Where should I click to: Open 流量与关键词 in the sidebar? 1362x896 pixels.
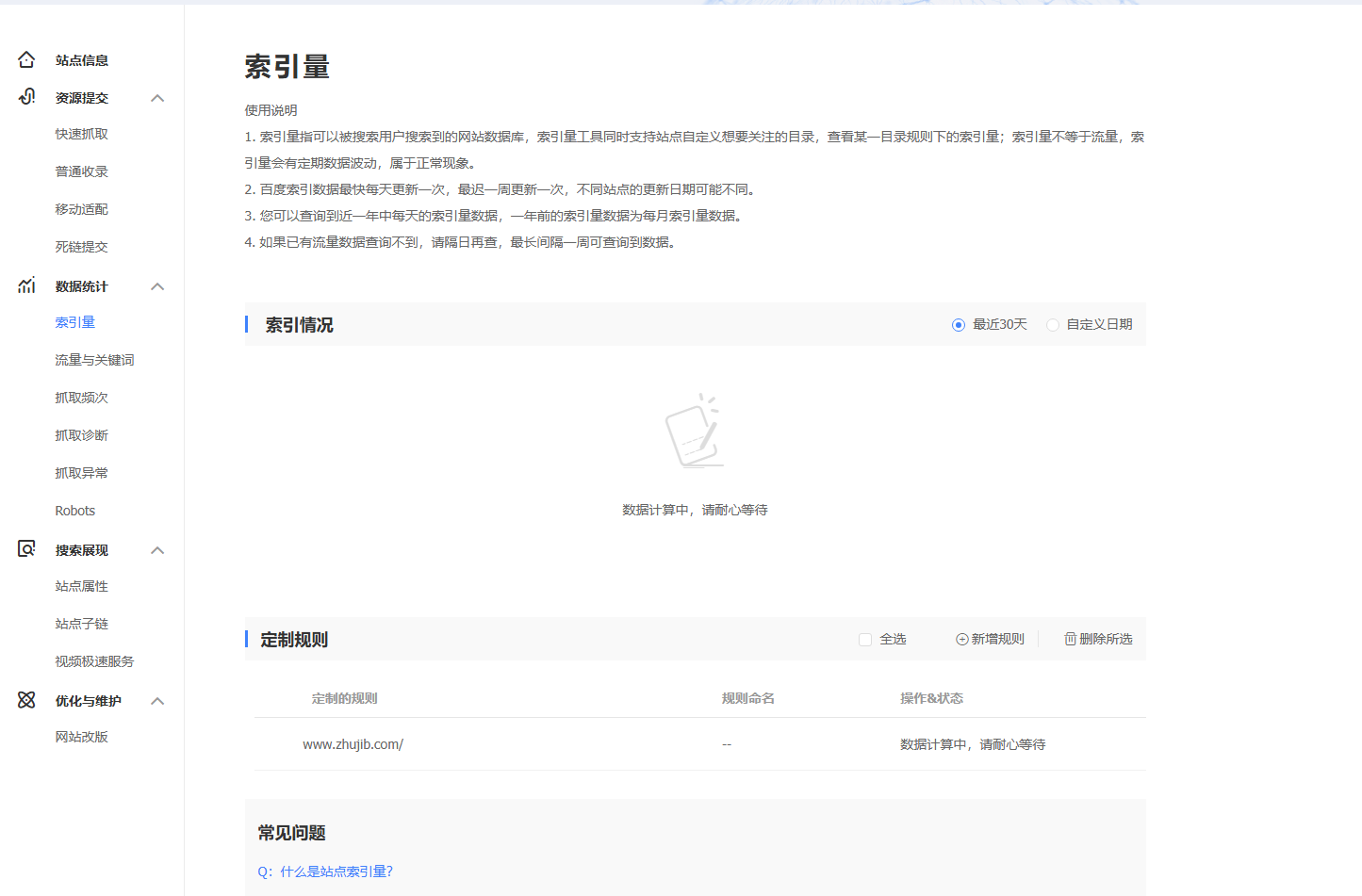[x=94, y=360]
